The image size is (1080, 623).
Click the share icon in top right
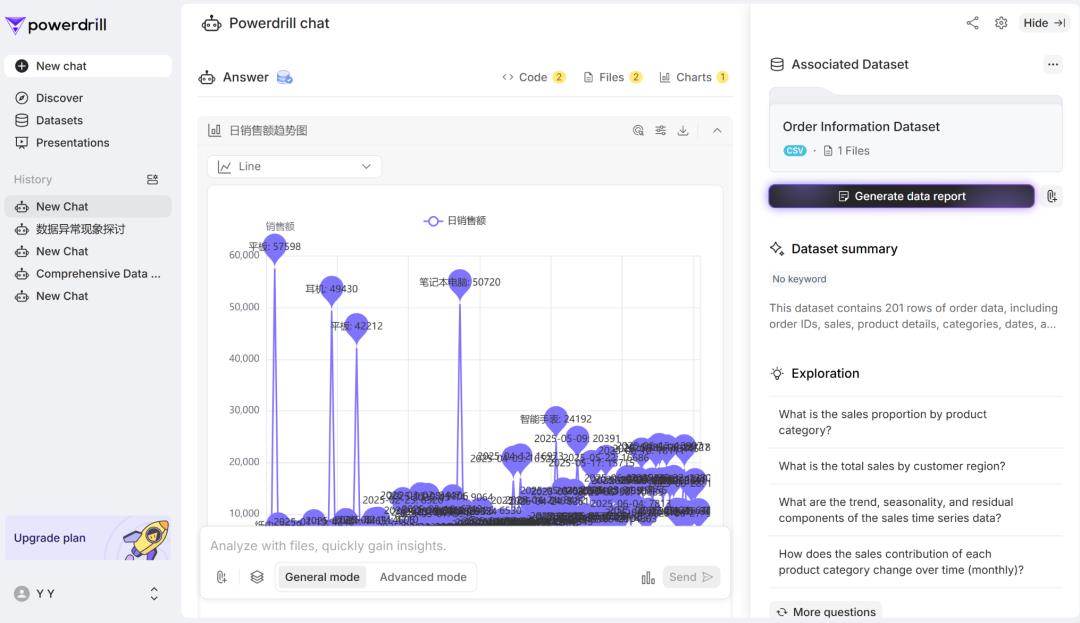972,23
